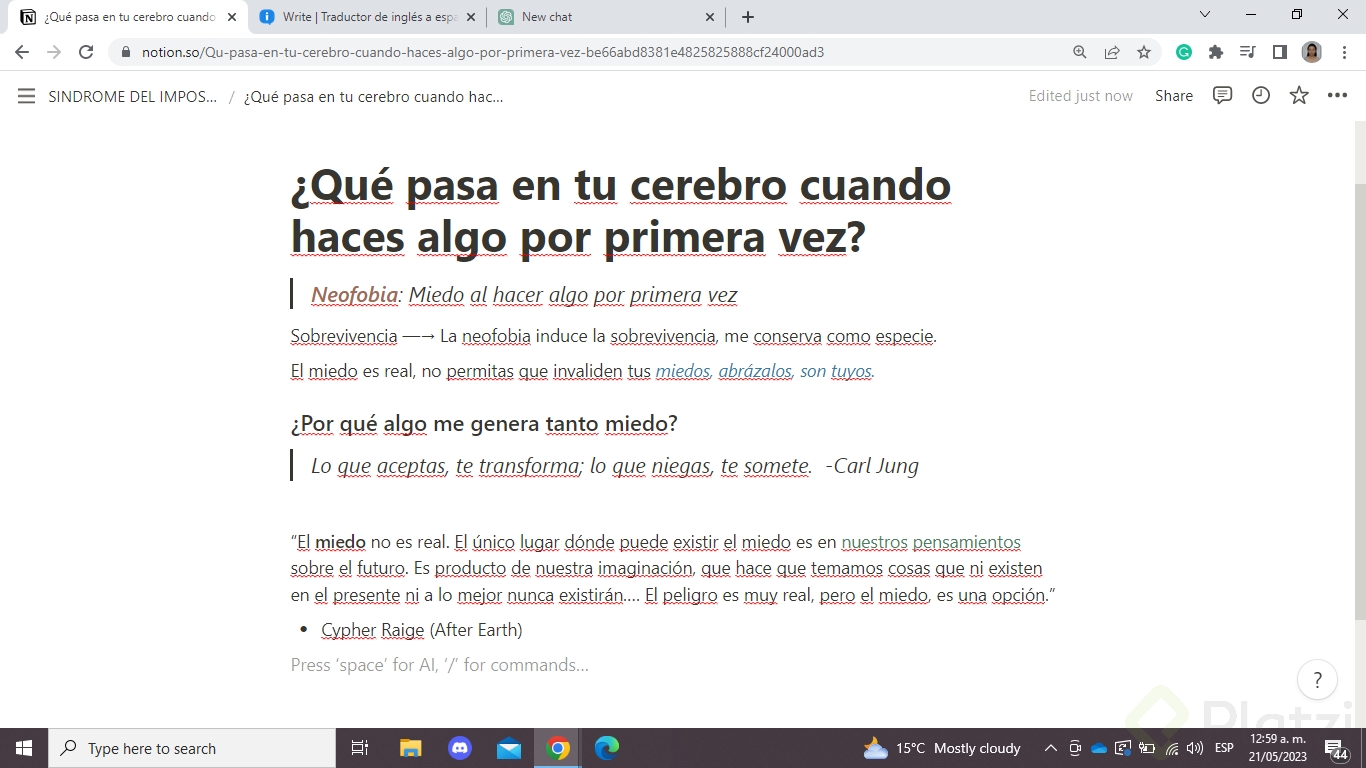The image size is (1366, 768).
Task: Open the Wi-Fi network tray icon
Action: pos(1171,748)
